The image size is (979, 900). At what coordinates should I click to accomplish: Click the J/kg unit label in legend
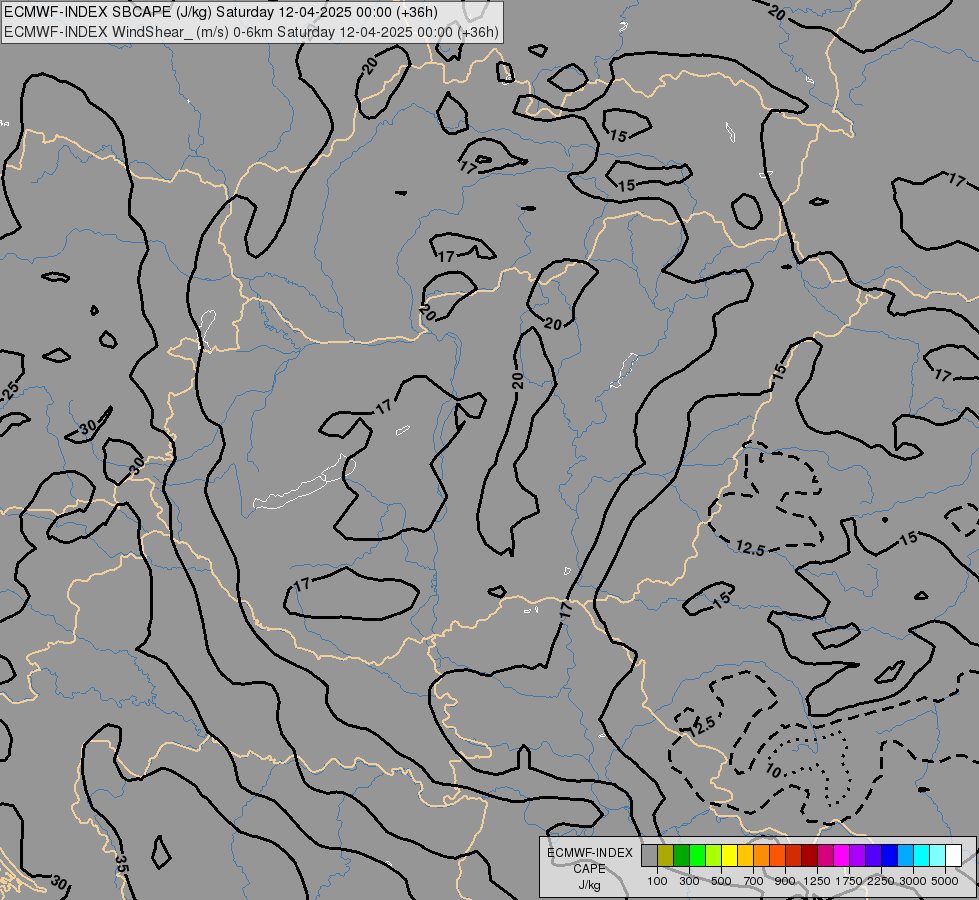tap(589, 885)
